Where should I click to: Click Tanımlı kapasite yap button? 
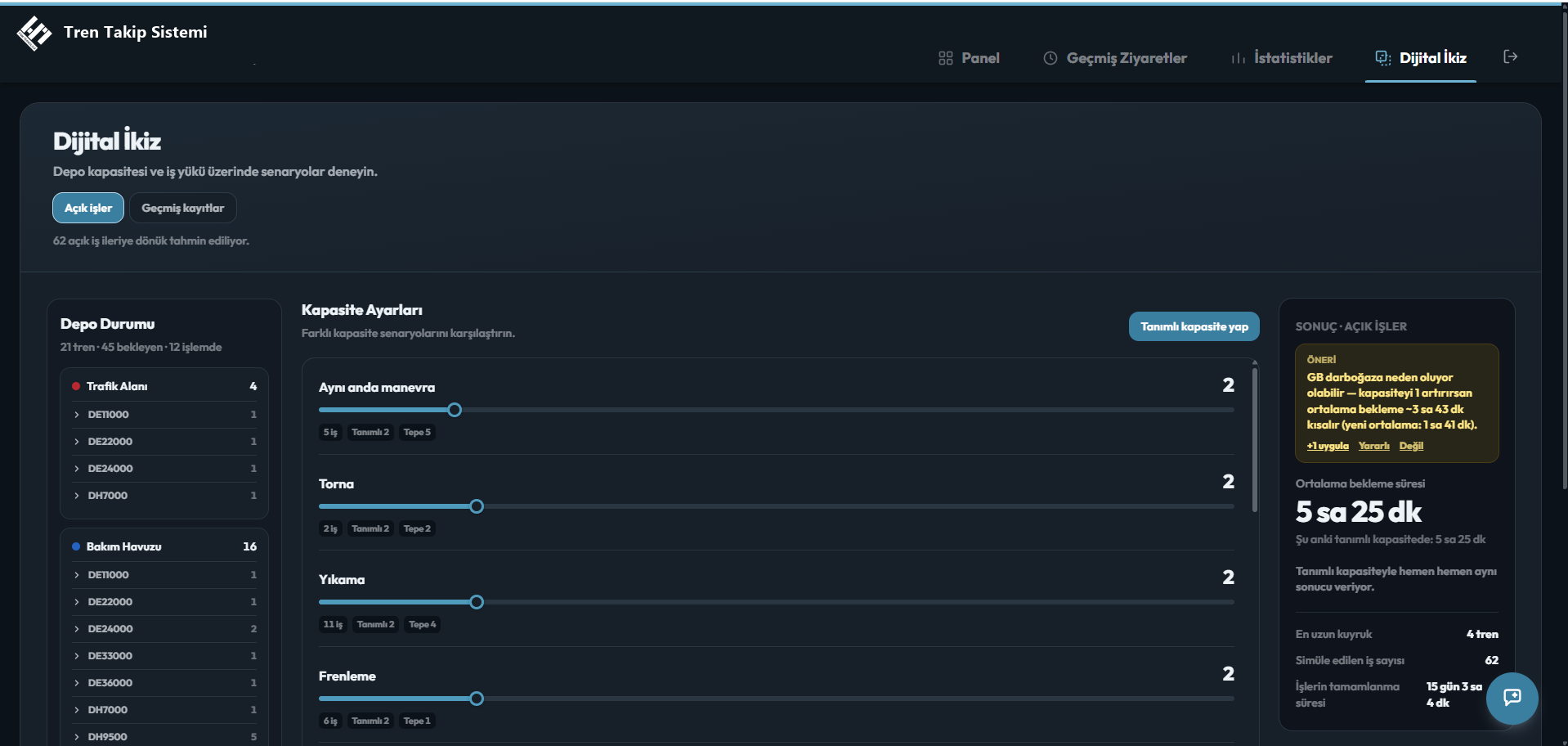pyautogui.click(x=1194, y=326)
